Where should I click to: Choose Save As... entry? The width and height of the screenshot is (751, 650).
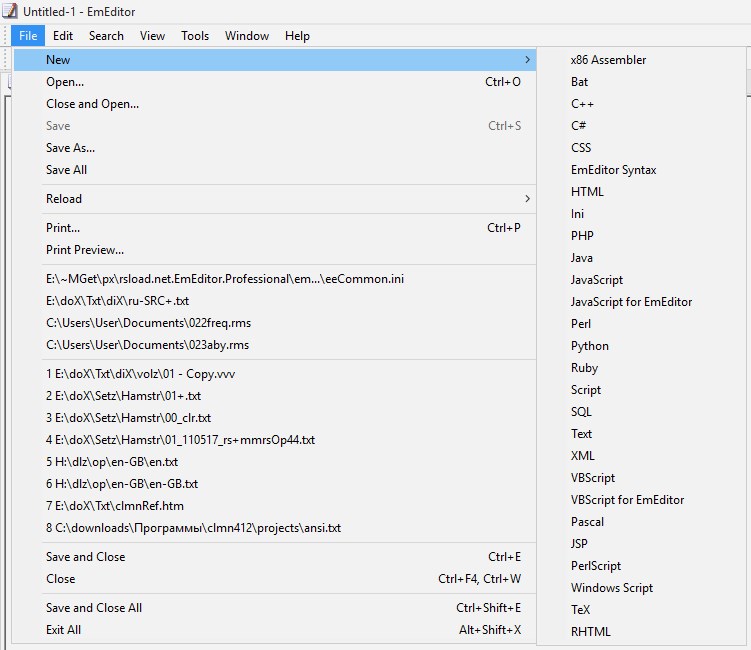pos(274,148)
